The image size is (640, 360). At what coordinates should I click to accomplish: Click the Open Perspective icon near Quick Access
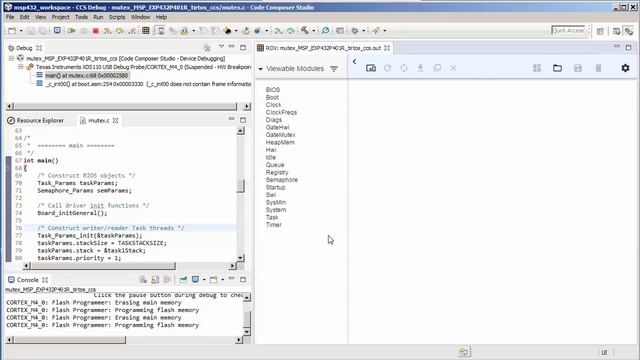pyautogui.click(x=600, y=31)
